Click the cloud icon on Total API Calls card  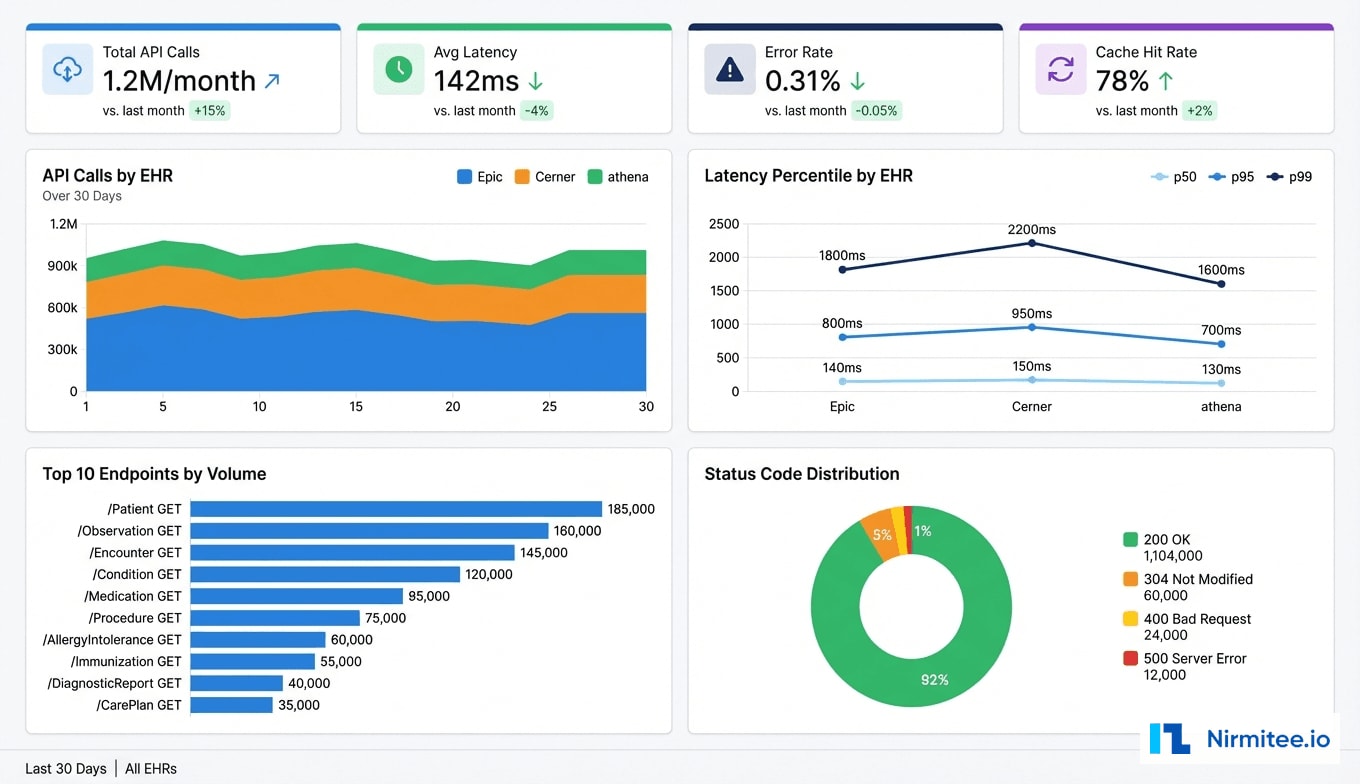point(68,69)
